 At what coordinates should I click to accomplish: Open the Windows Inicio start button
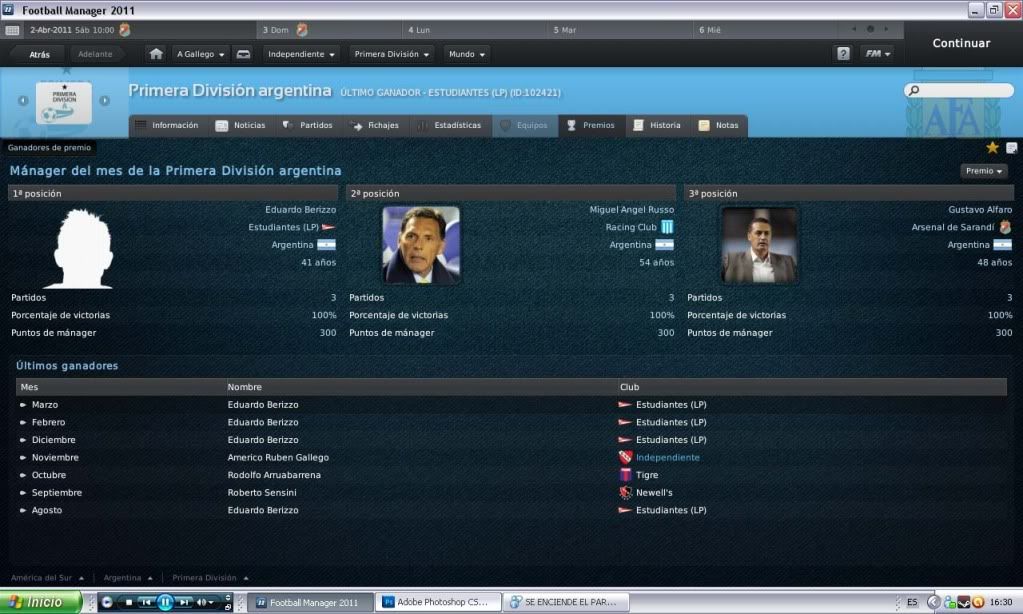(x=40, y=602)
